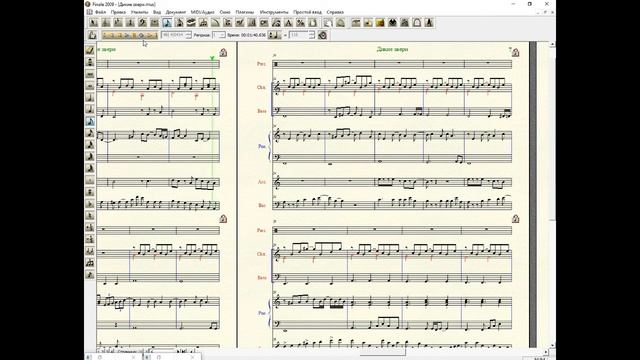Open the Документ menu
The height and width of the screenshot is (360, 640).
(x=176, y=12)
